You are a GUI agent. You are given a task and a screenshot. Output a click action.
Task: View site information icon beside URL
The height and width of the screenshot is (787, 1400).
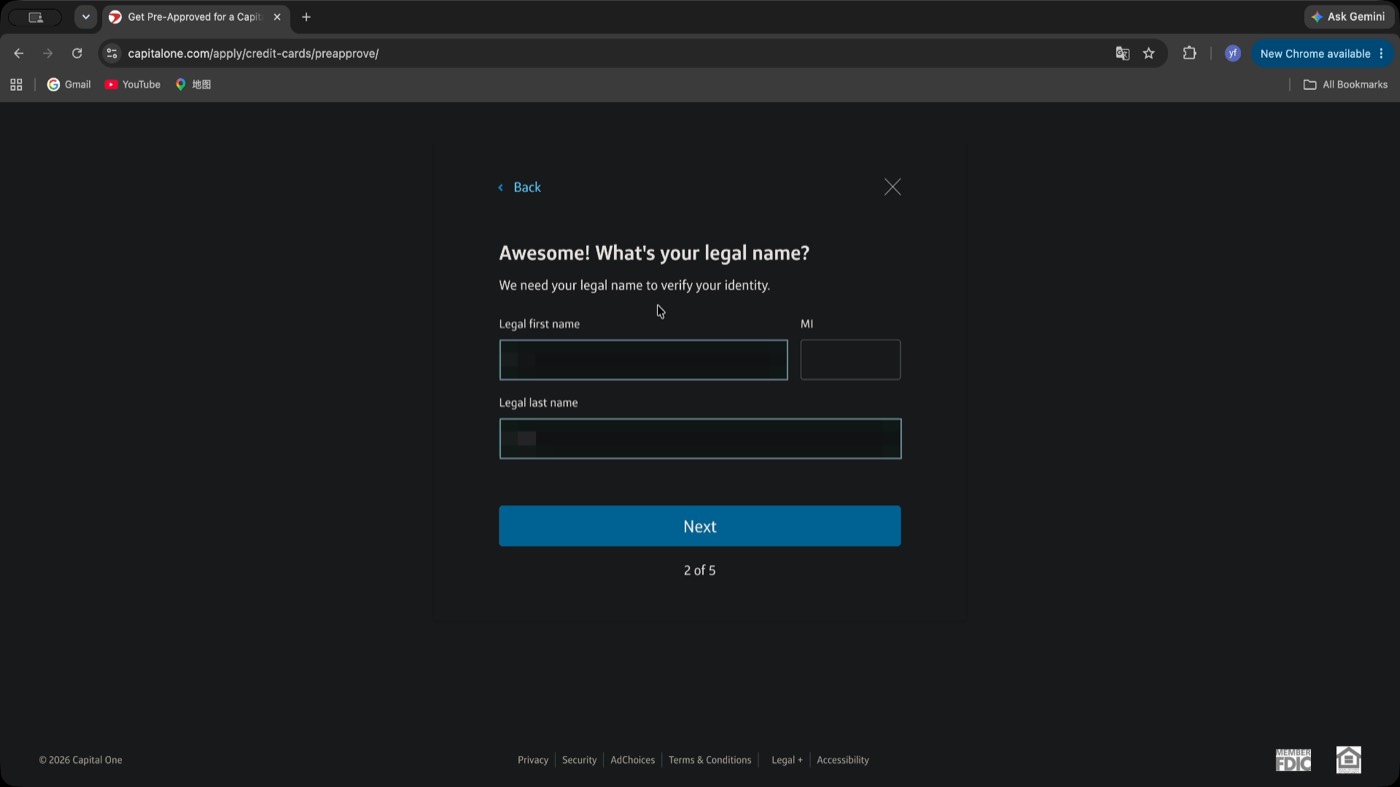pos(112,53)
